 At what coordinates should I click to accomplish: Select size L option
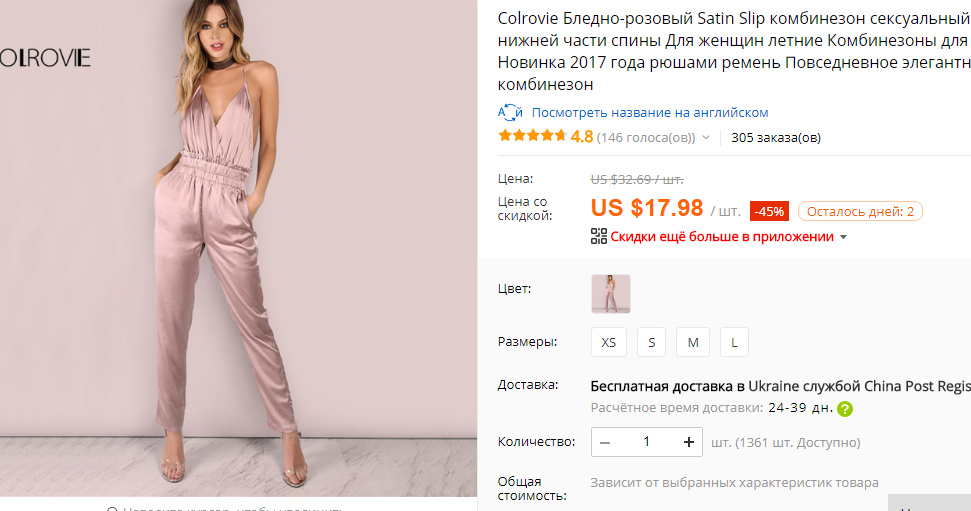[734, 342]
